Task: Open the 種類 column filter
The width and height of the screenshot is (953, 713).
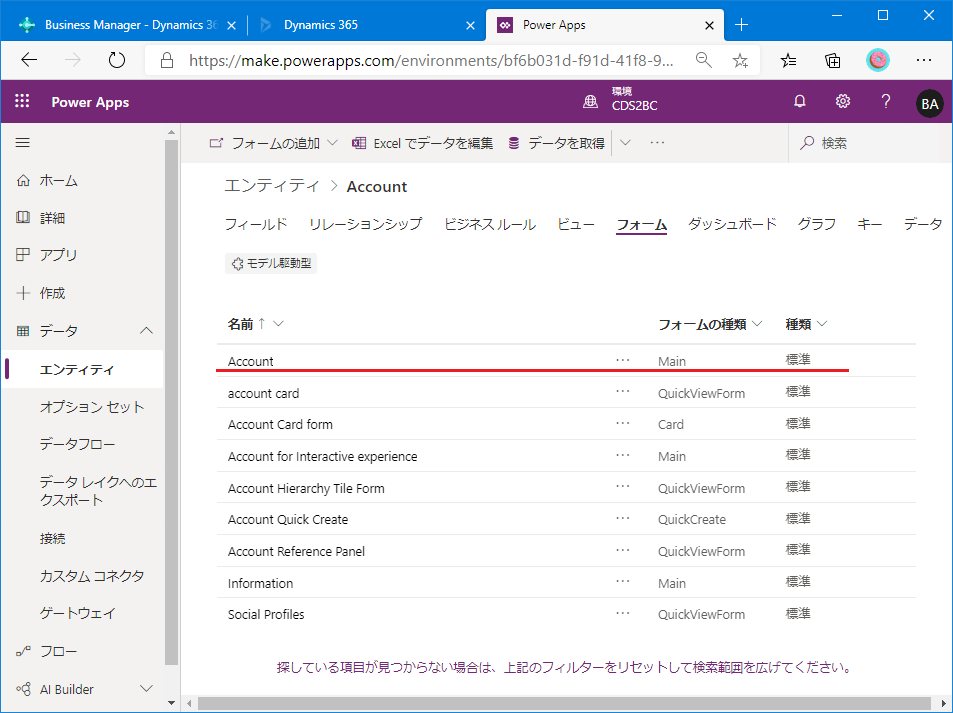Action: click(x=822, y=324)
